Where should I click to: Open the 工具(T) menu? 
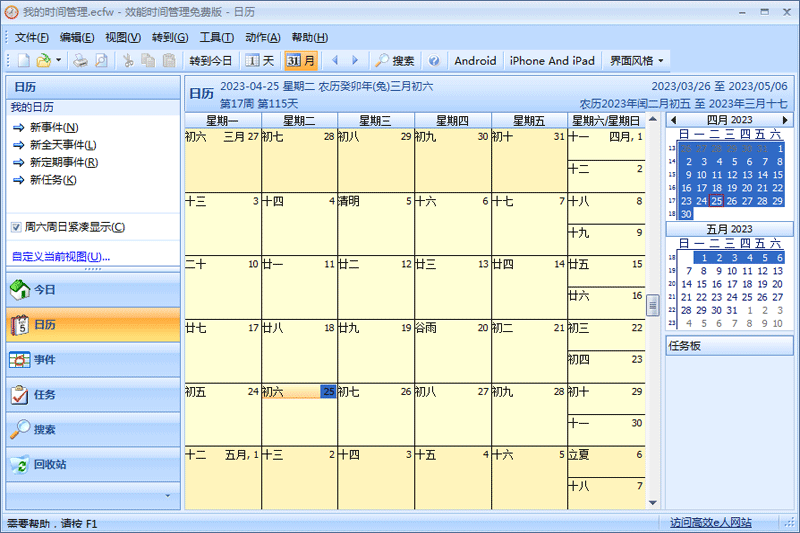click(x=216, y=37)
